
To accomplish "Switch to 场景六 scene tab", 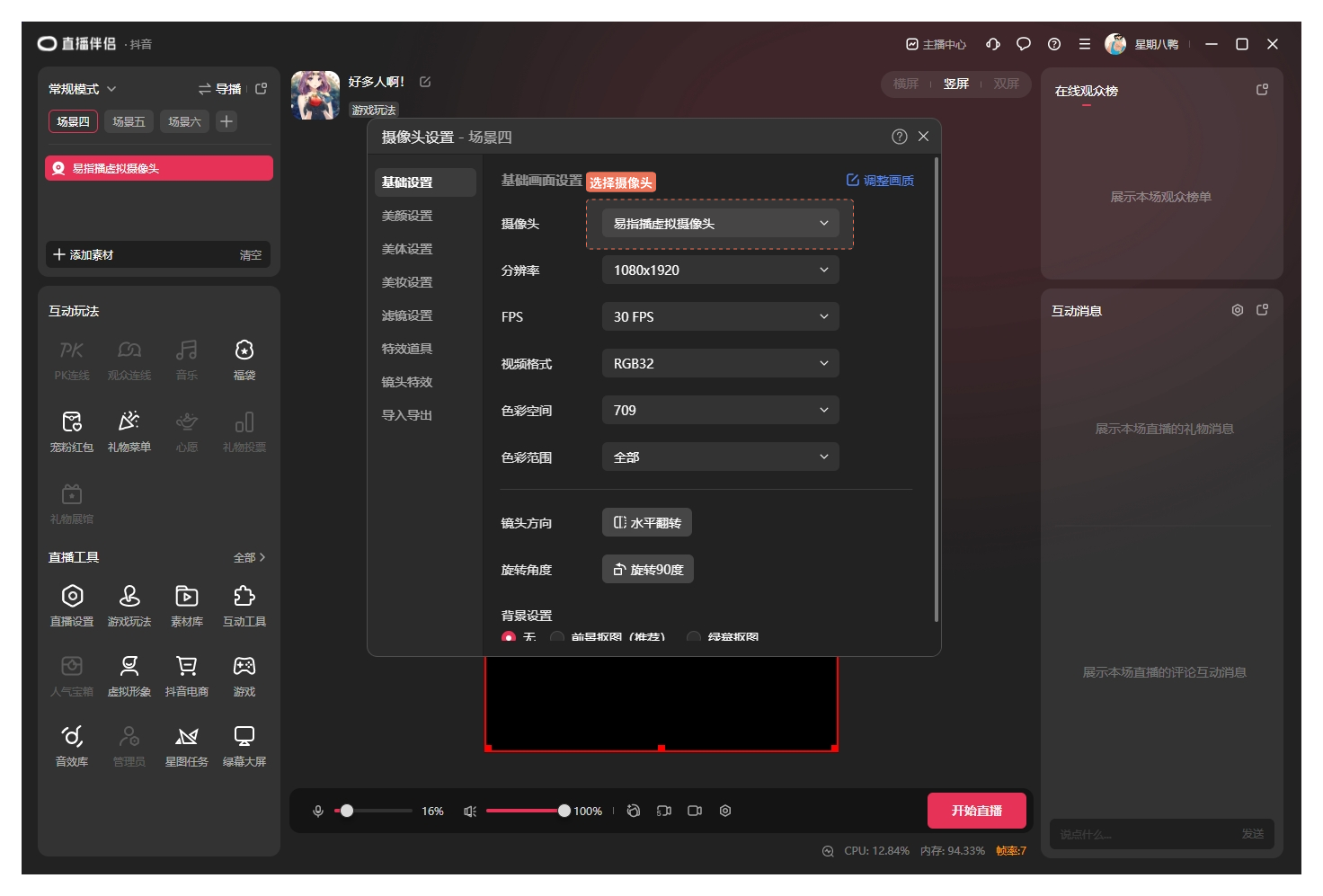I will pos(184,121).
